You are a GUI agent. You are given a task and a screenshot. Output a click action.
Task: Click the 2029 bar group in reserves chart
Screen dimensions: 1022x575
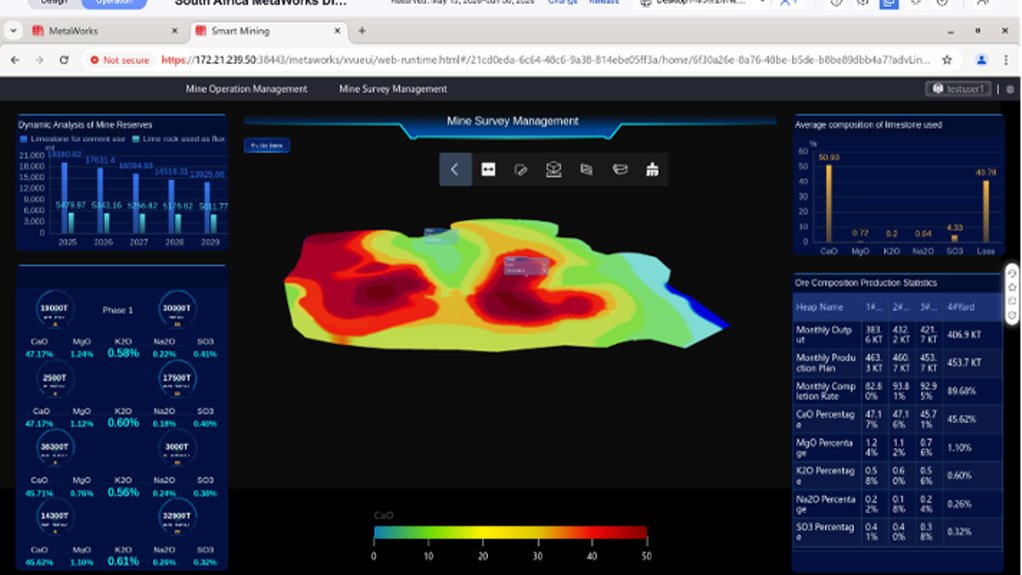[210, 207]
